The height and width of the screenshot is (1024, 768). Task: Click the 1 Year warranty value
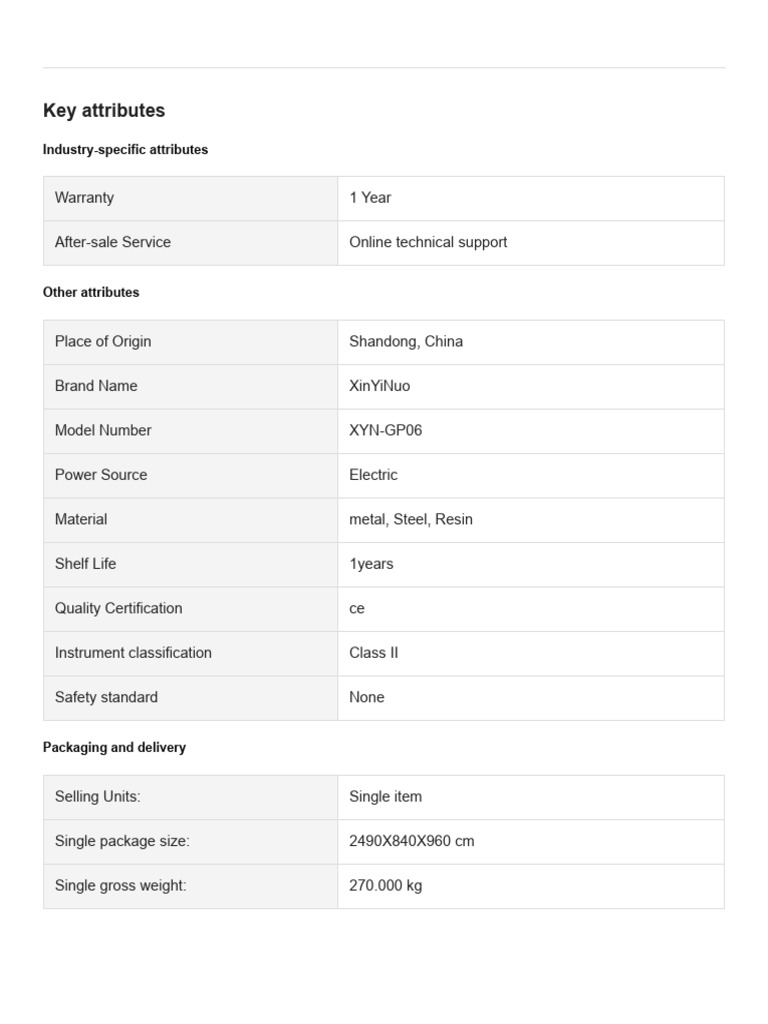tap(370, 198)
